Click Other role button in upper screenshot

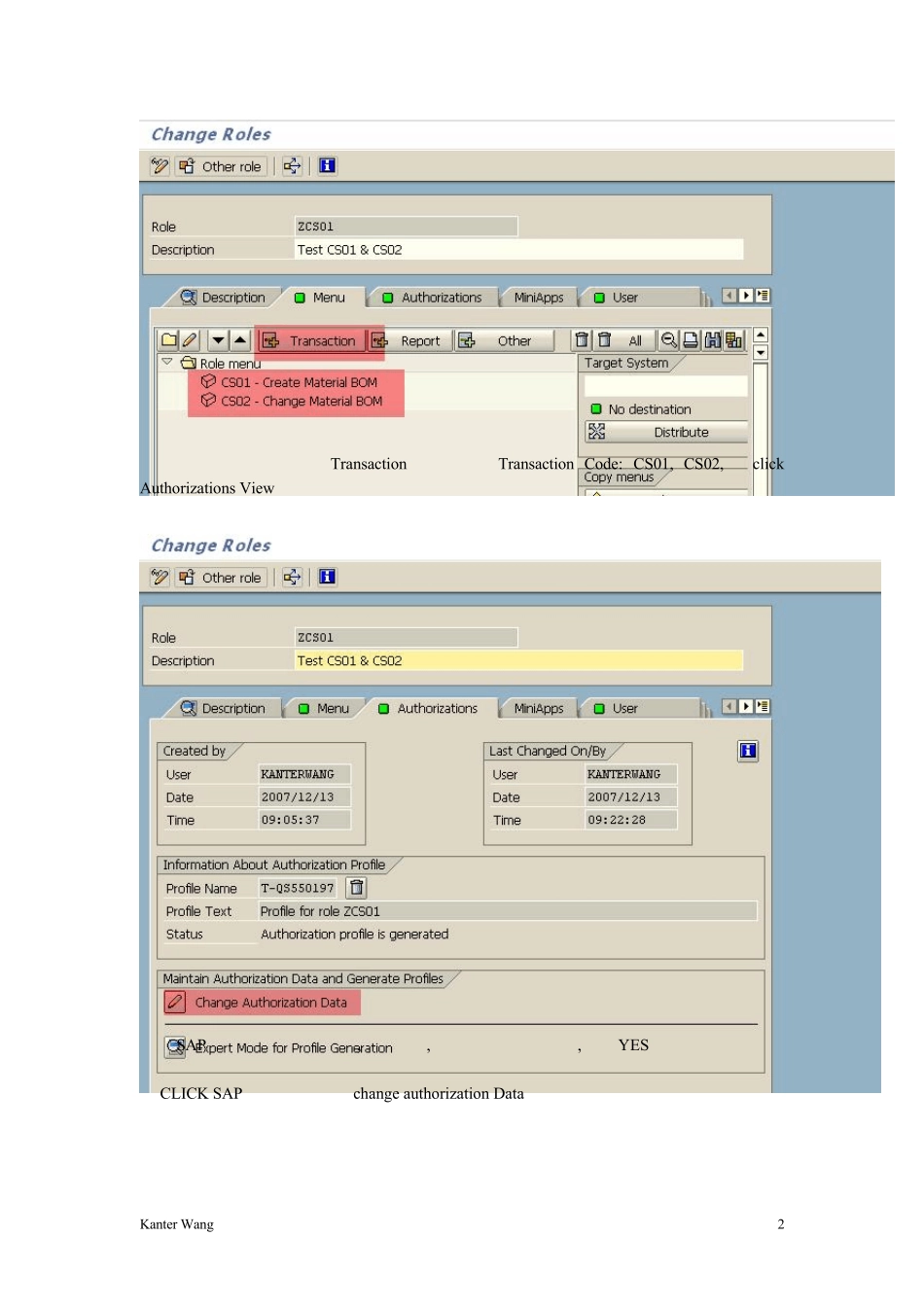pos(221,166)
